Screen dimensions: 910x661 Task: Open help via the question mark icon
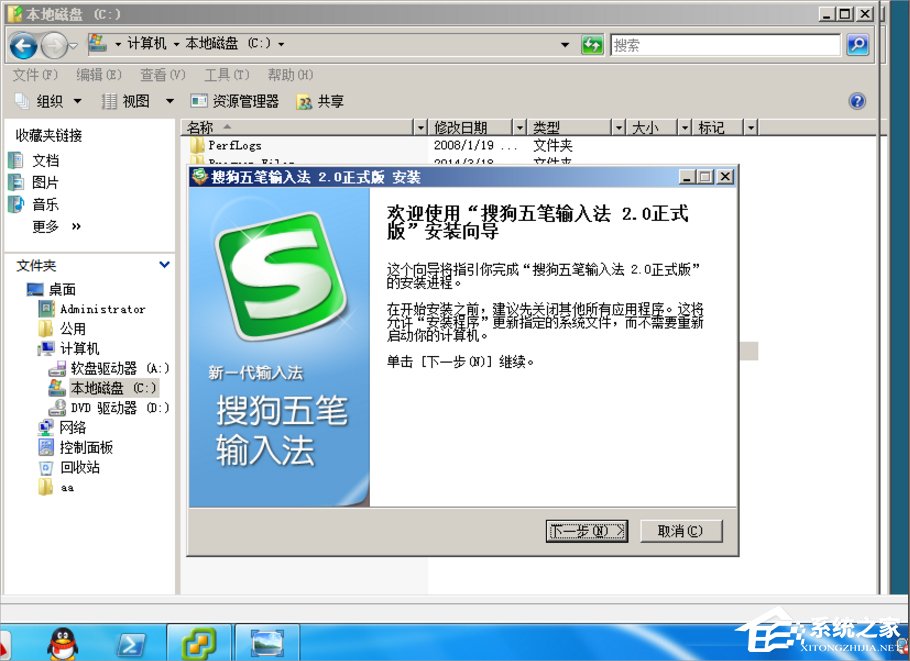pyautogui.click(x=857, y=100)
